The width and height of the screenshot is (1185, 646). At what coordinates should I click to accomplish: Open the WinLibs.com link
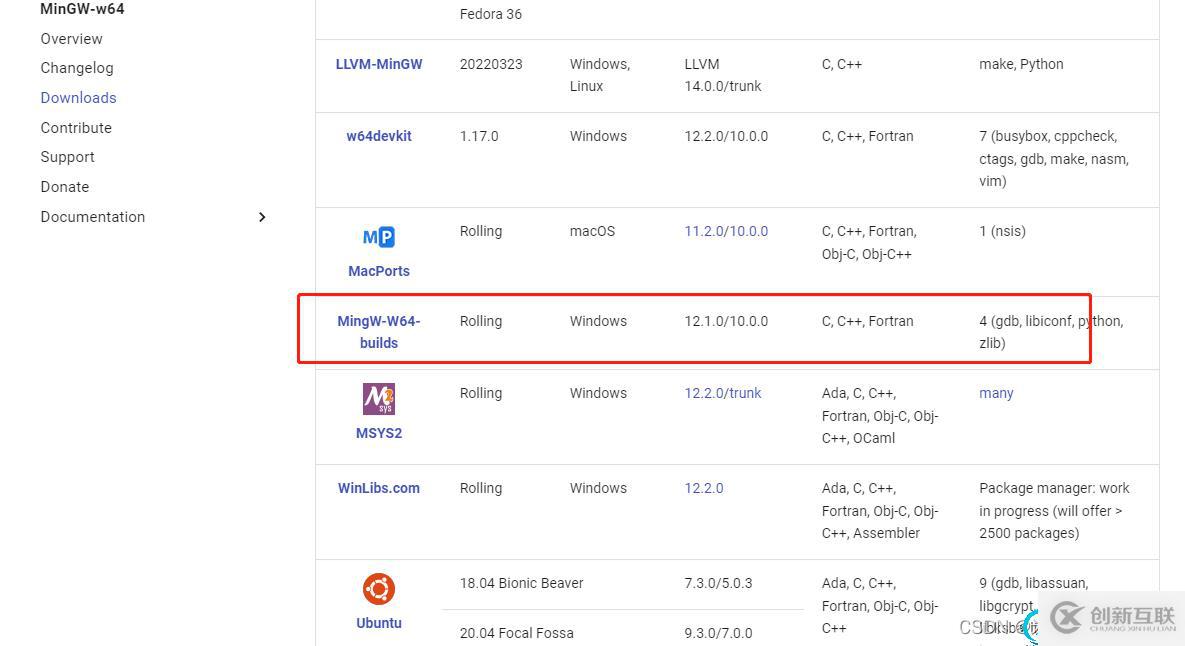[x=379, y=488]
